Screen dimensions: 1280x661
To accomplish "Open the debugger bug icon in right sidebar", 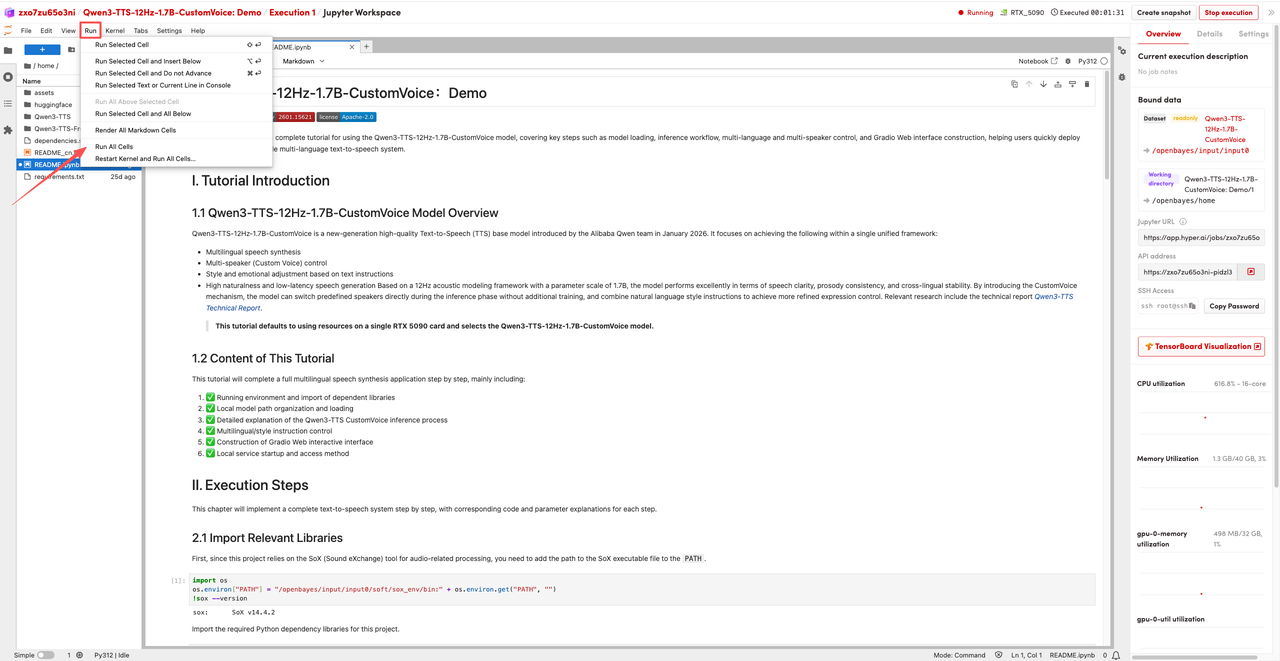I will tap(1122, 77).
